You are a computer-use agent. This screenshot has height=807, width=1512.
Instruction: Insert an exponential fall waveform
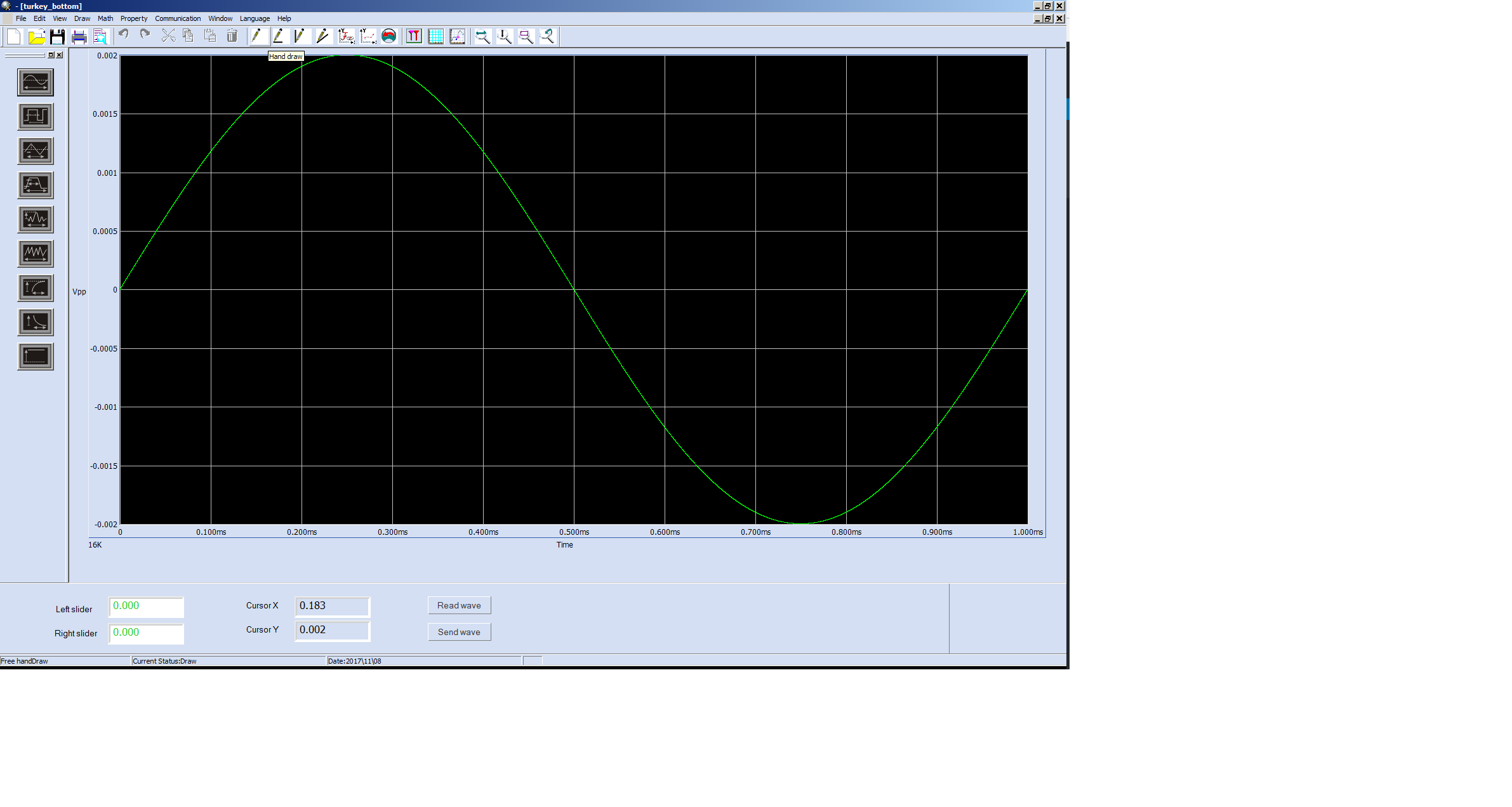click(x=36, y=322)
